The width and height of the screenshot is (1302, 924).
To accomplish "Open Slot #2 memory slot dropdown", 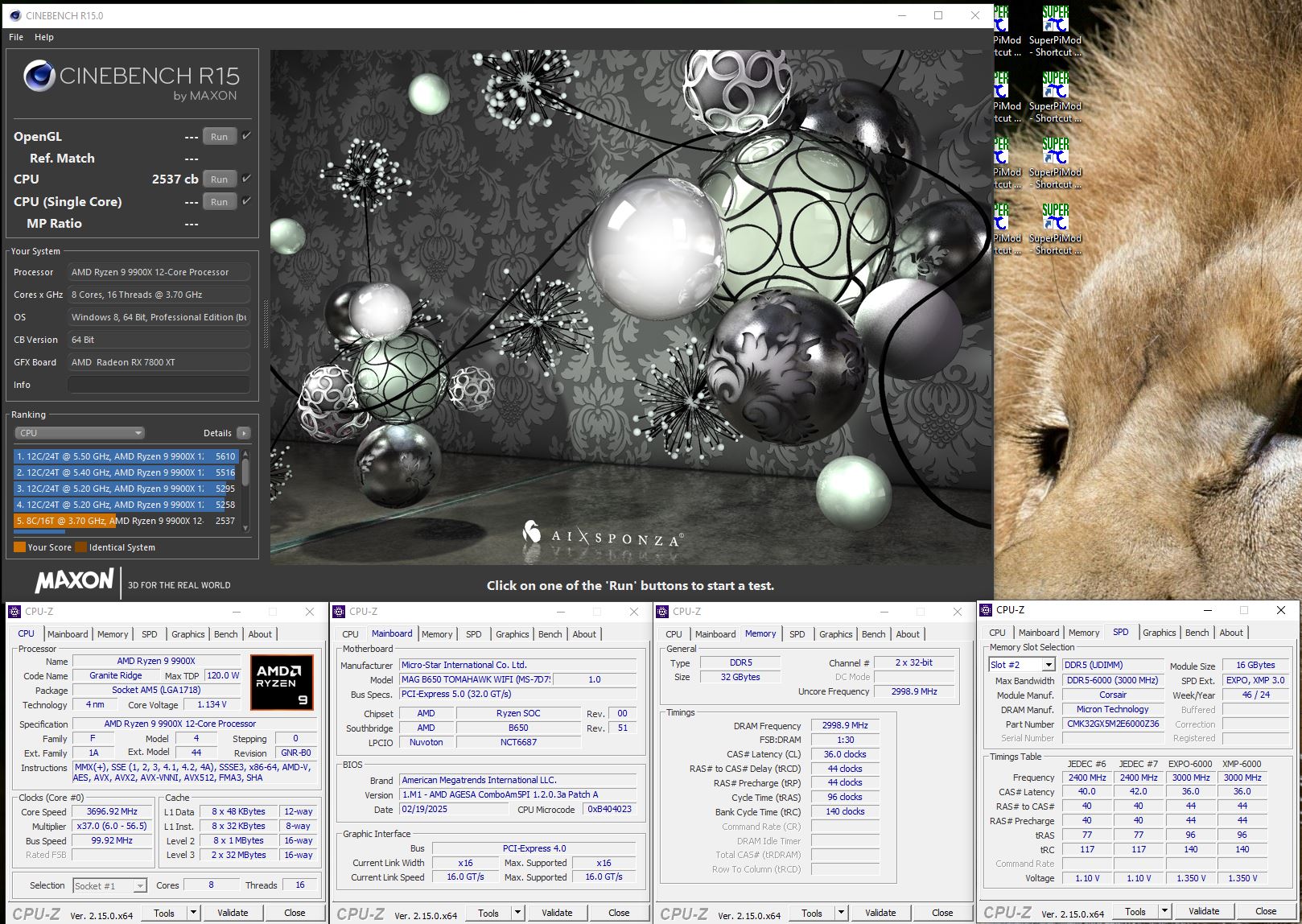I will point(1022,665).
